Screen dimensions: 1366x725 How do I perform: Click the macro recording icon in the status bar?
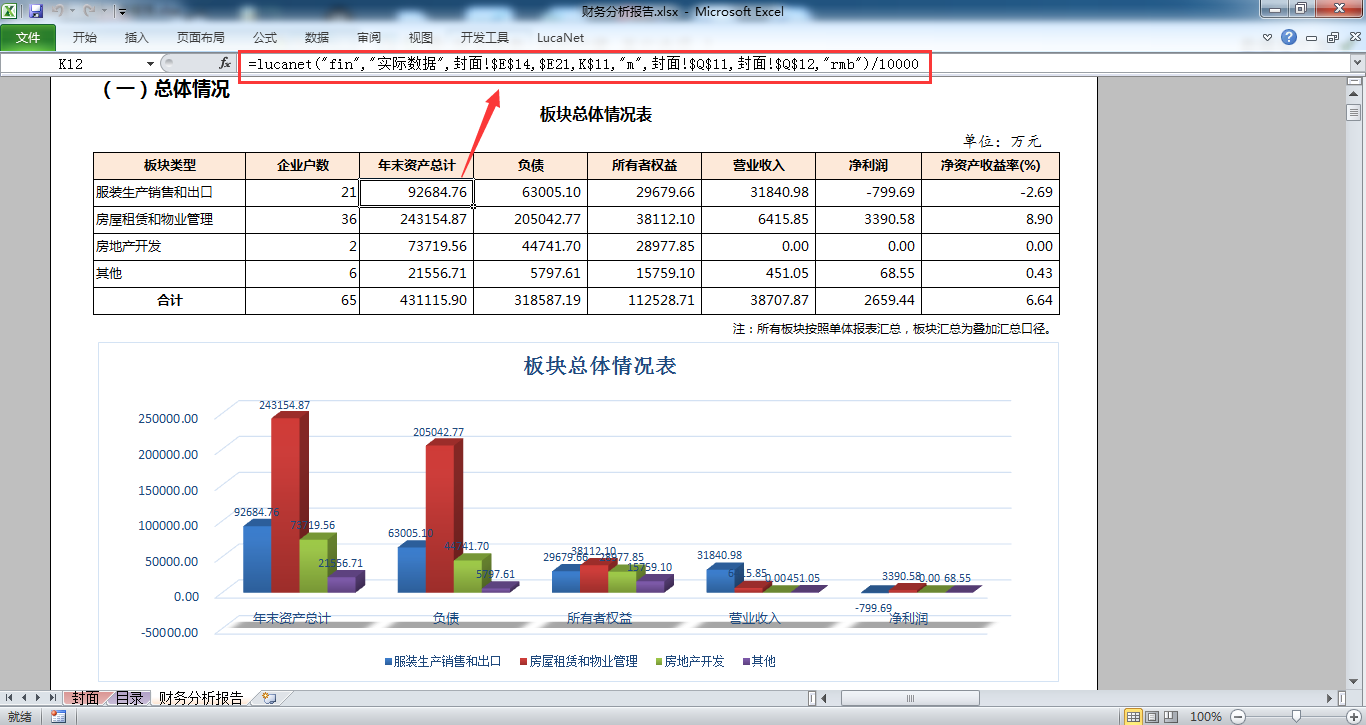58,716
